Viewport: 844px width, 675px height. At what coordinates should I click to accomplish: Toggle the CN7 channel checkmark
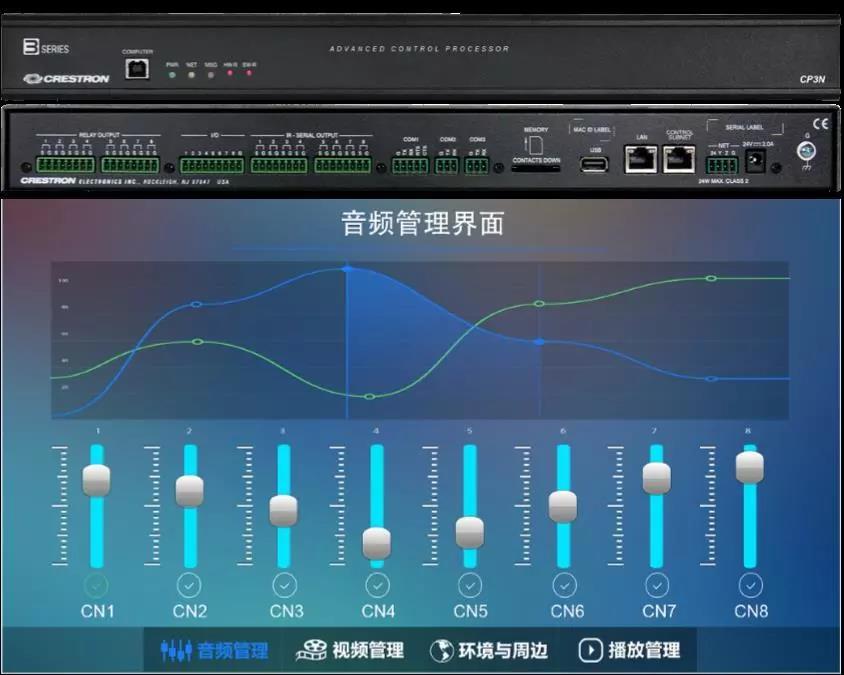click(x=657, y=586)
